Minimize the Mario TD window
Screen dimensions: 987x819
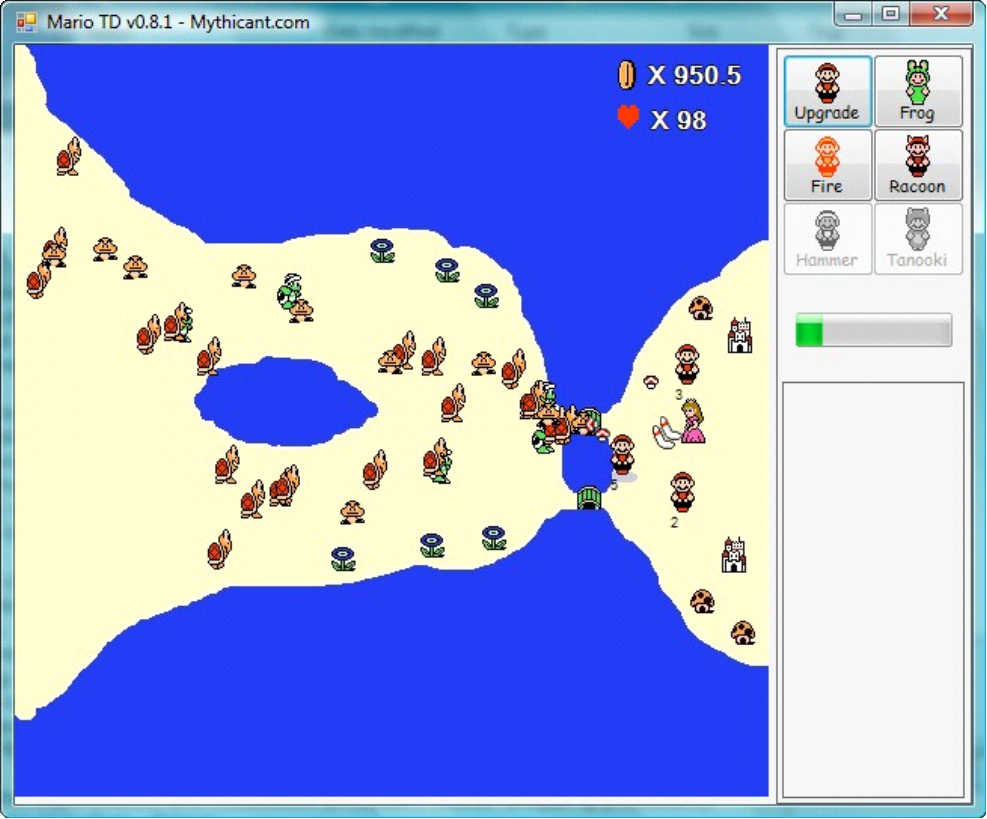[854, 14]
